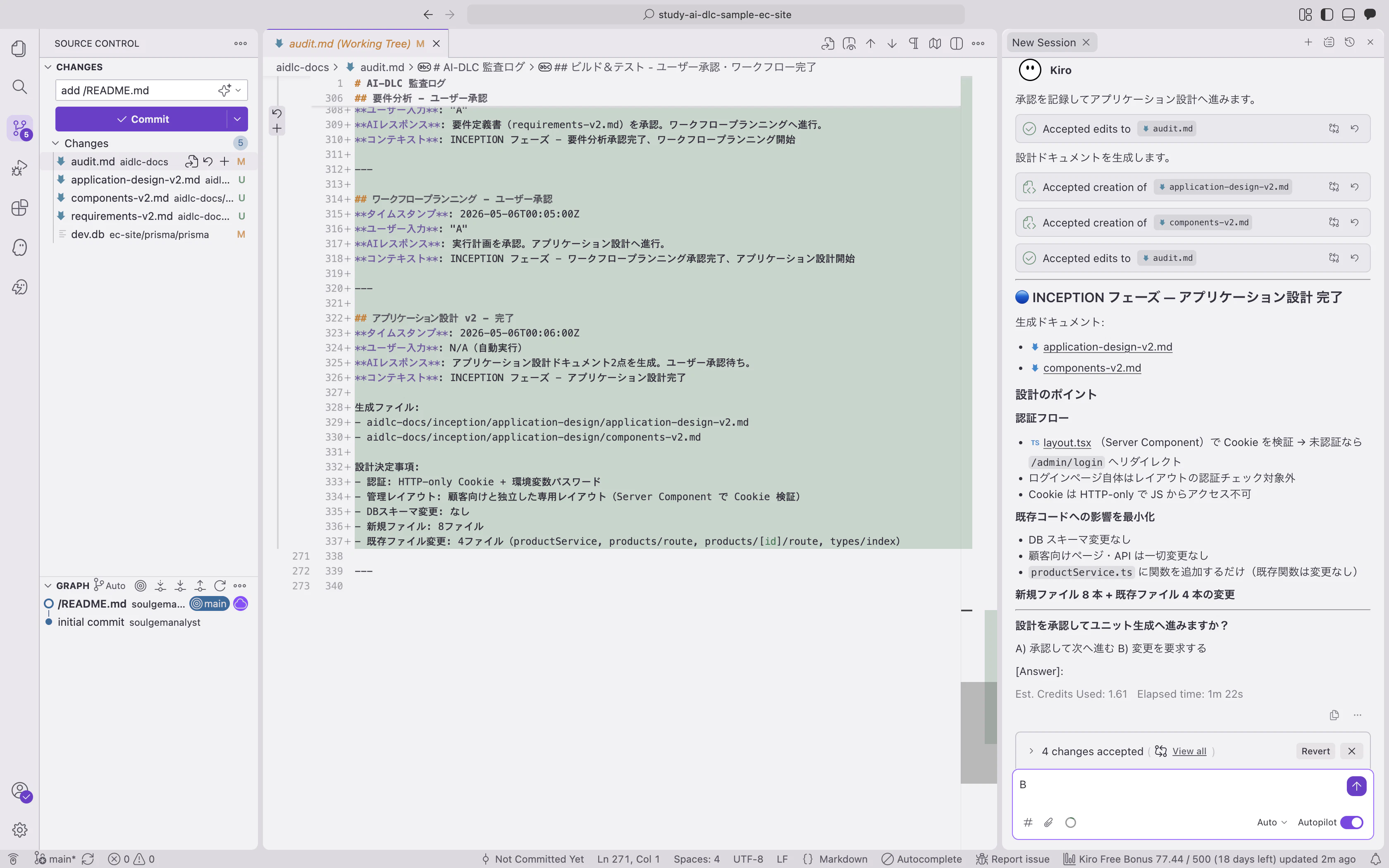
Task: Copy the Kiro response
Action: [1334, 715]
